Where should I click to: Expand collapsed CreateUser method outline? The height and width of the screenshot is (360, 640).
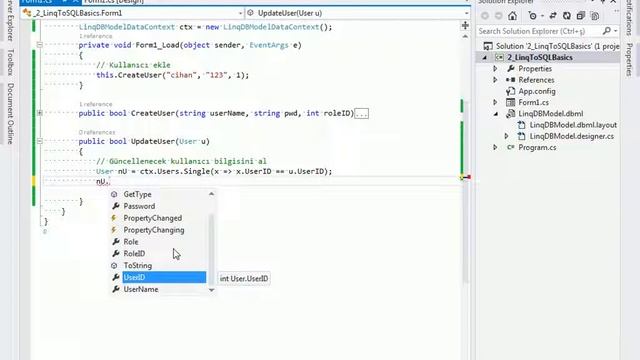point(40,113)
